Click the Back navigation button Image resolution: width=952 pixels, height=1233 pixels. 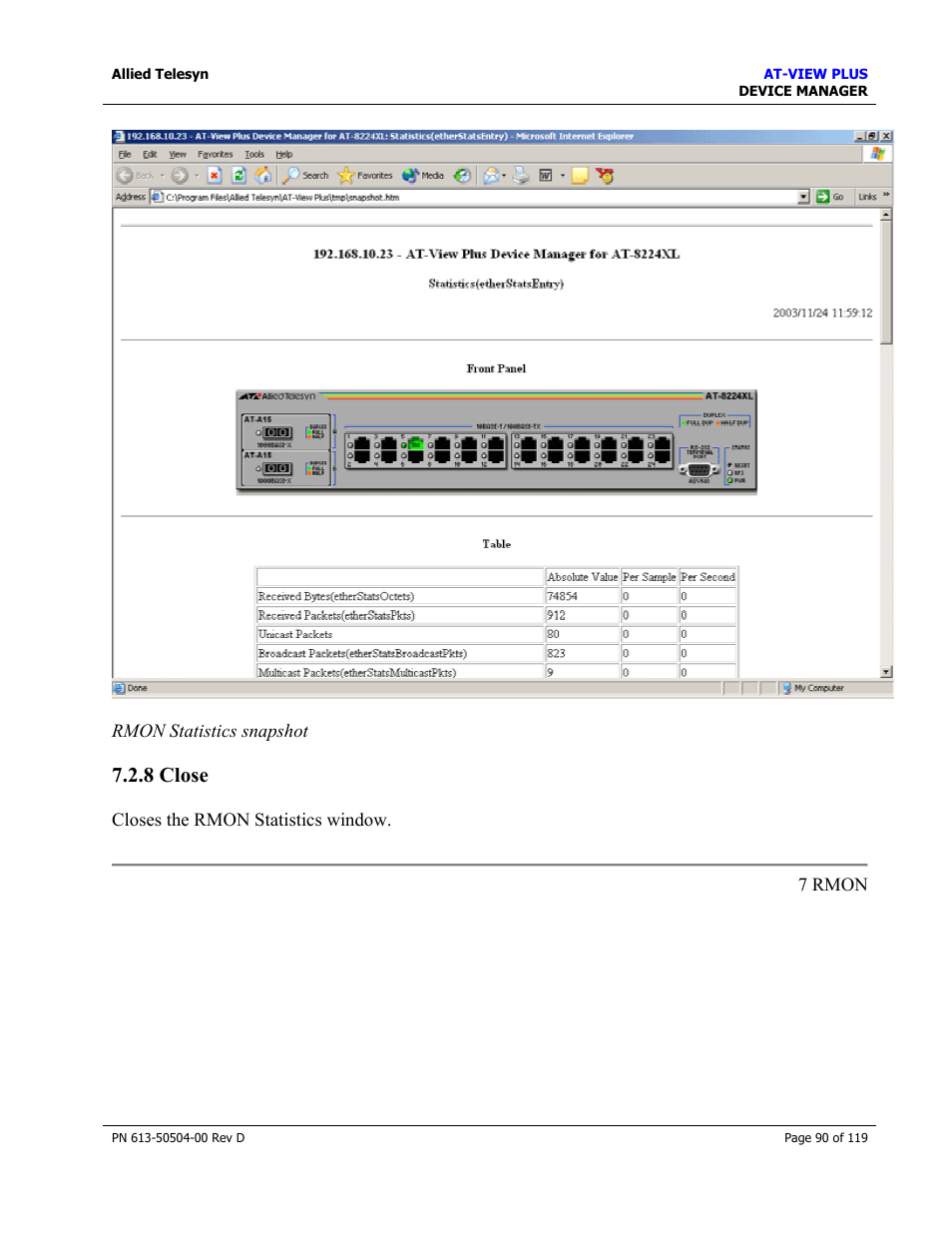pyautogui.click(x=135, y=176)
